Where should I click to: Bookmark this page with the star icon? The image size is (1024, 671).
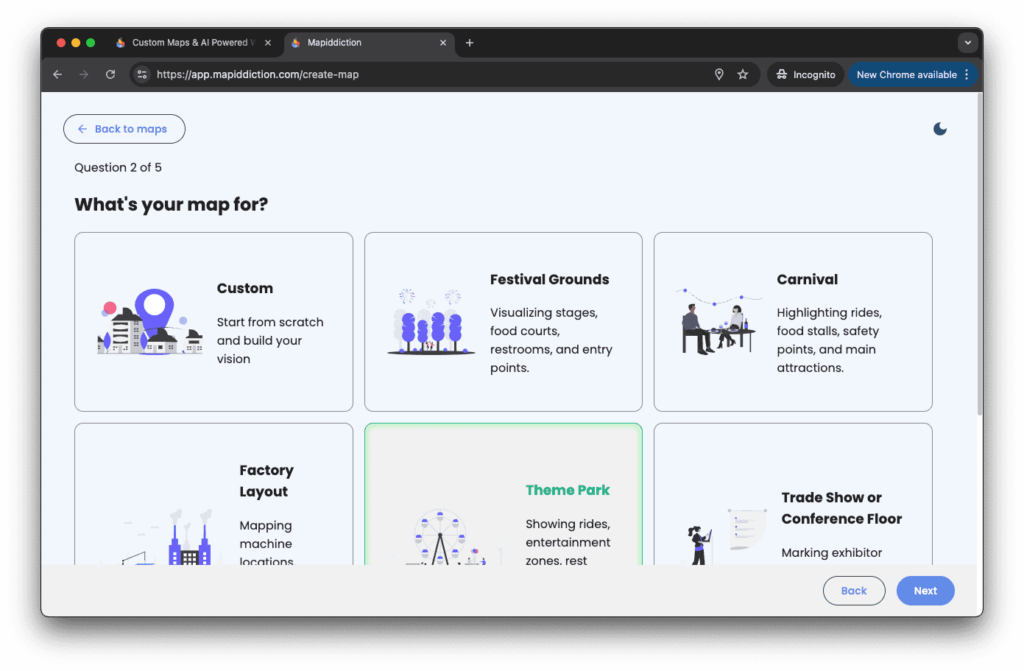(x=743, y=75)
